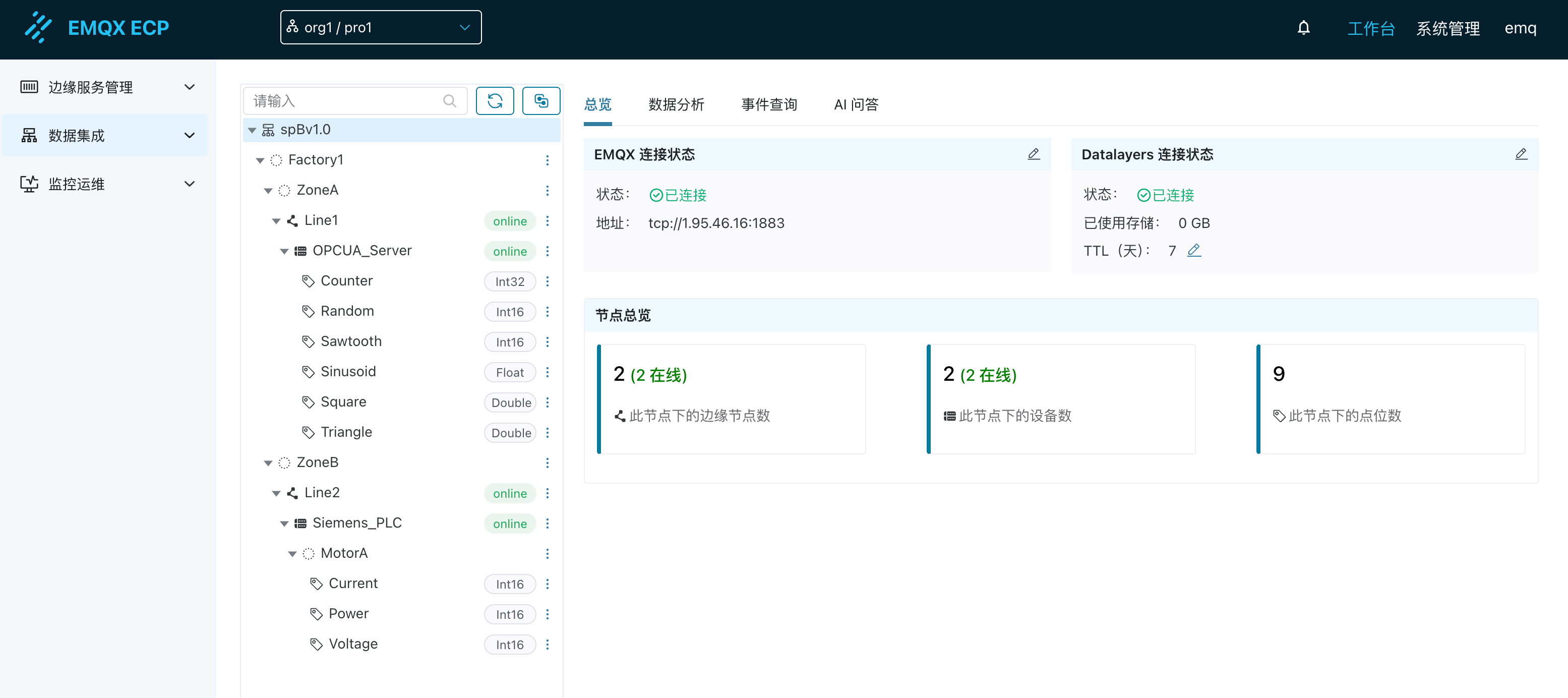Switch to the AI 问答 tab
This screenshot has height=698, width=1568.
(855, 105)
